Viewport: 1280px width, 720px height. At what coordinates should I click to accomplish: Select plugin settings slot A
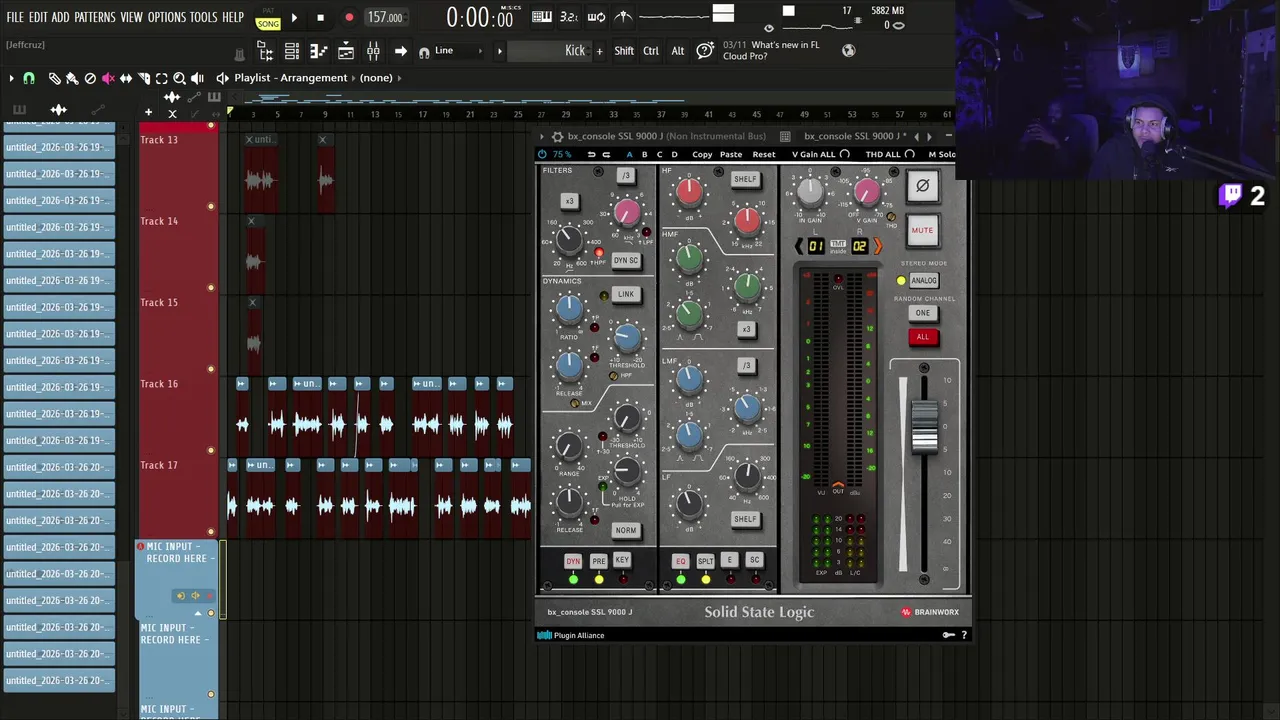tap(629, 155)
